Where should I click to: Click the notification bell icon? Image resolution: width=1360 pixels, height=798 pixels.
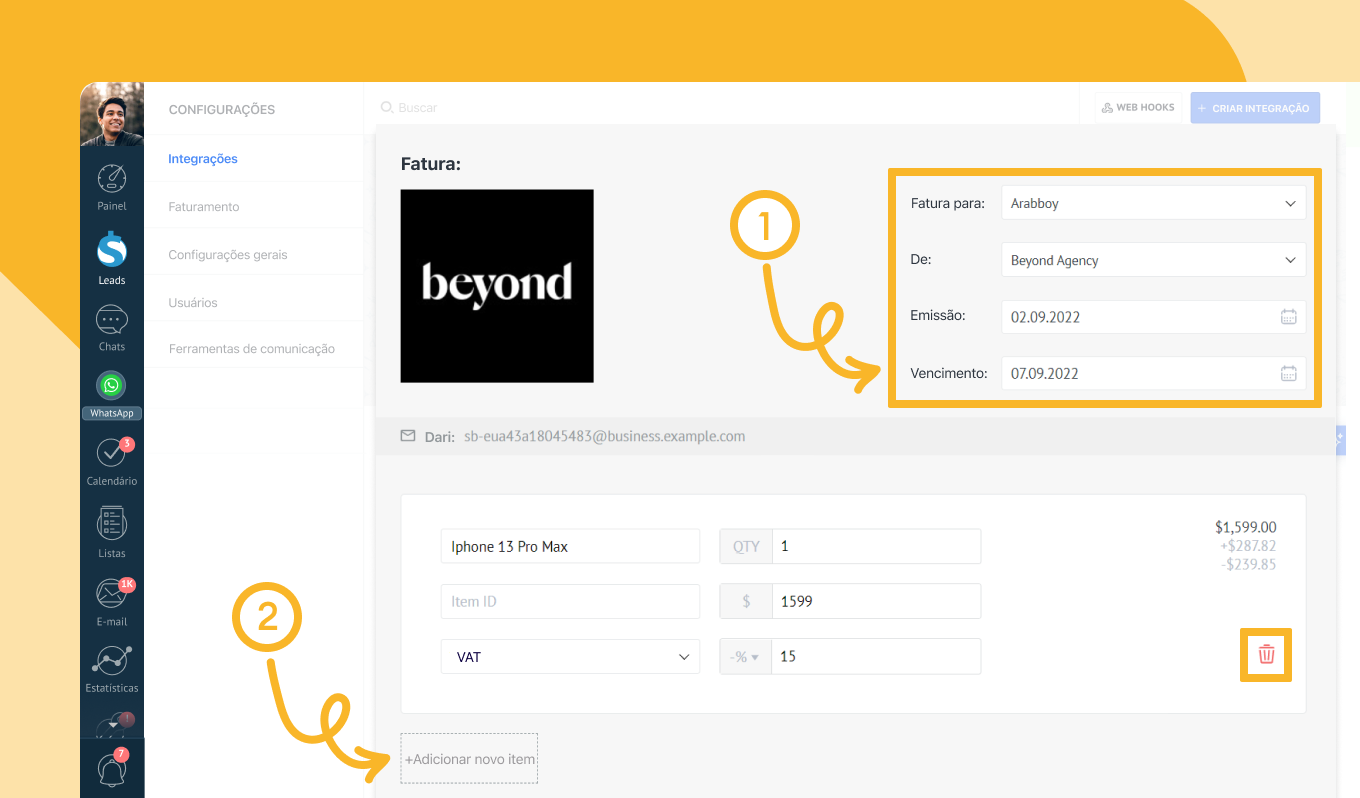(112, 769)
